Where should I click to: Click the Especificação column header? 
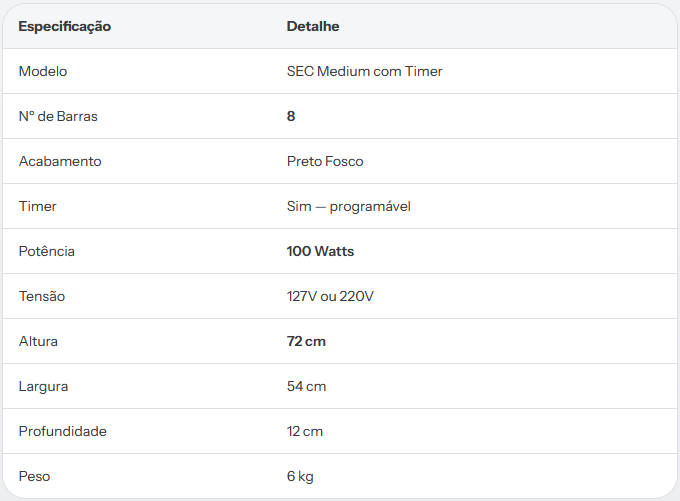point(65,26)
